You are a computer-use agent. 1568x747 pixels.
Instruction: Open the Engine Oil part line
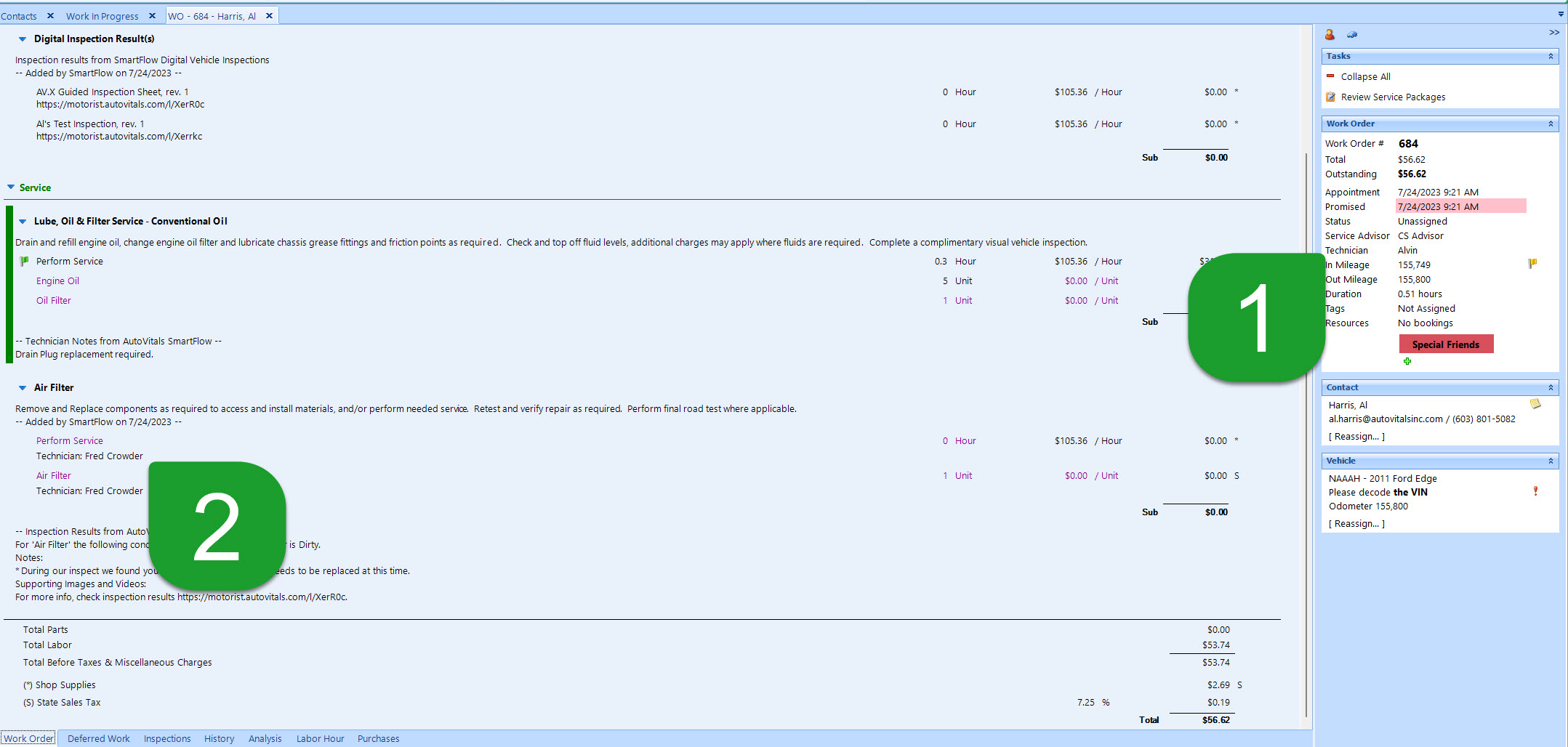58,281
